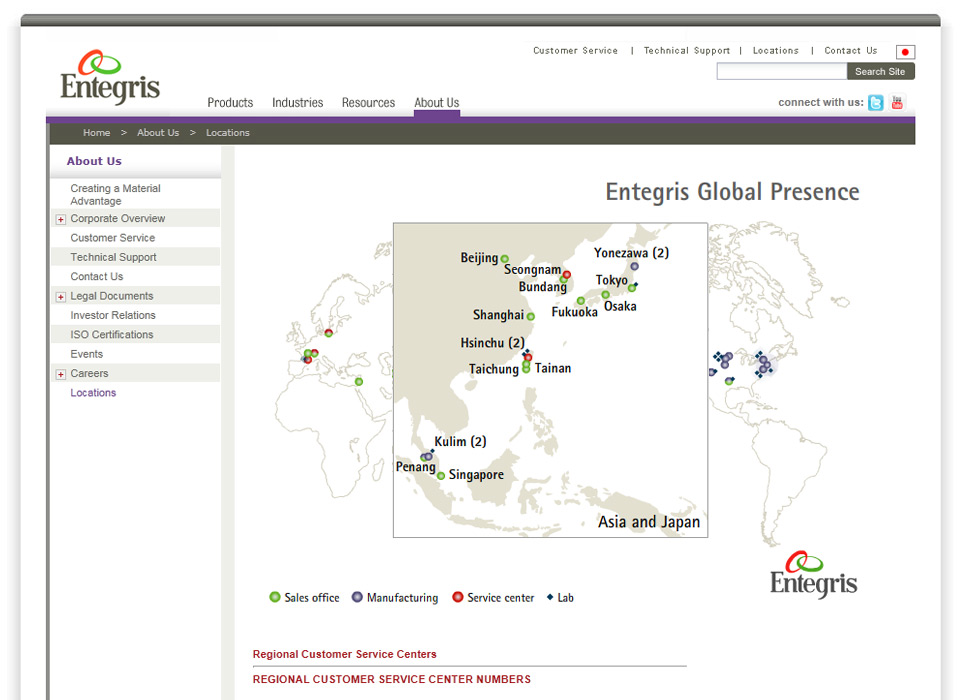Click the Asia and Japan map inset
The height and width of the screenshot is (700, 960).
[x=550, y=380]
